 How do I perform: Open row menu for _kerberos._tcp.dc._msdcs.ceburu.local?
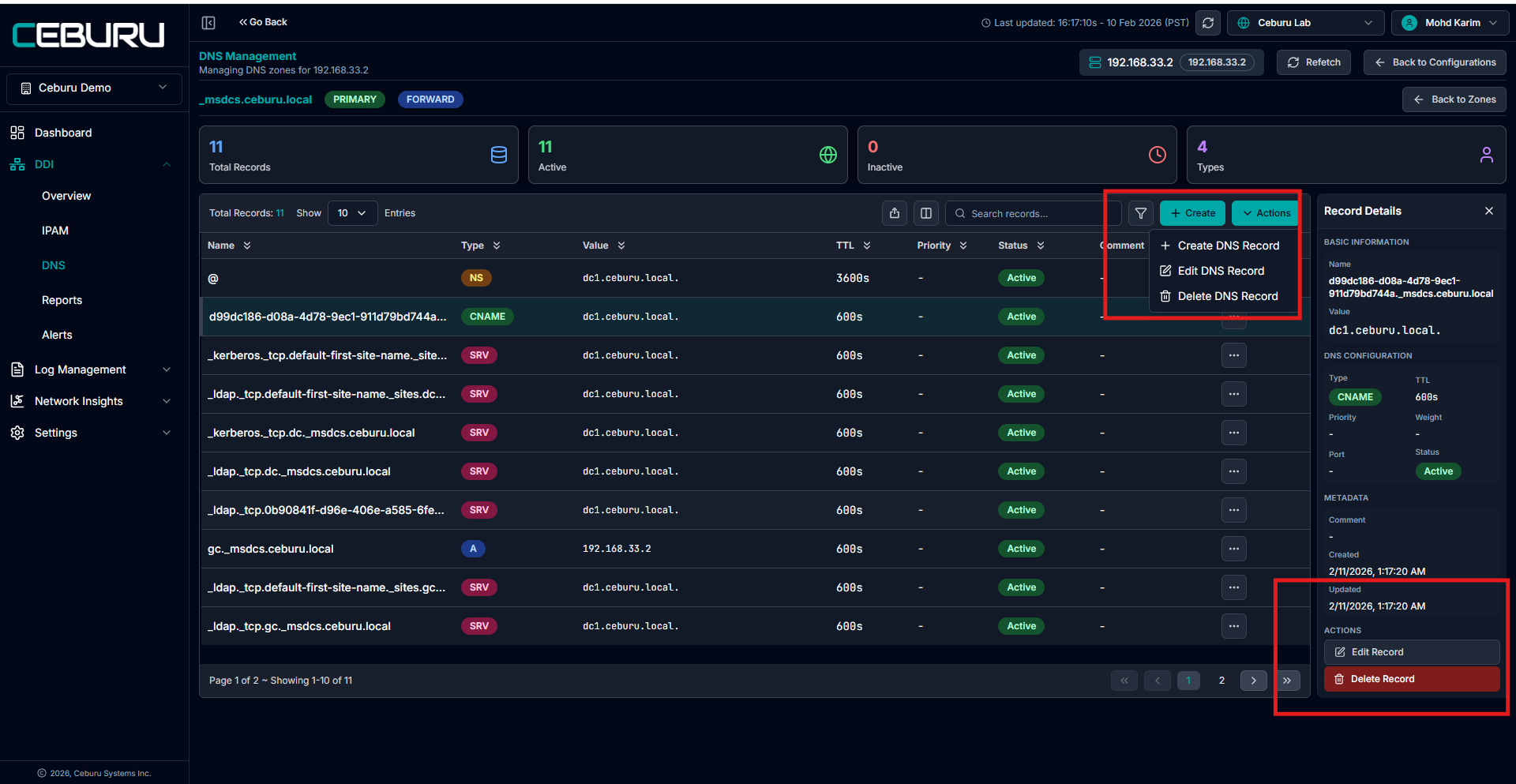(1234, 433)
